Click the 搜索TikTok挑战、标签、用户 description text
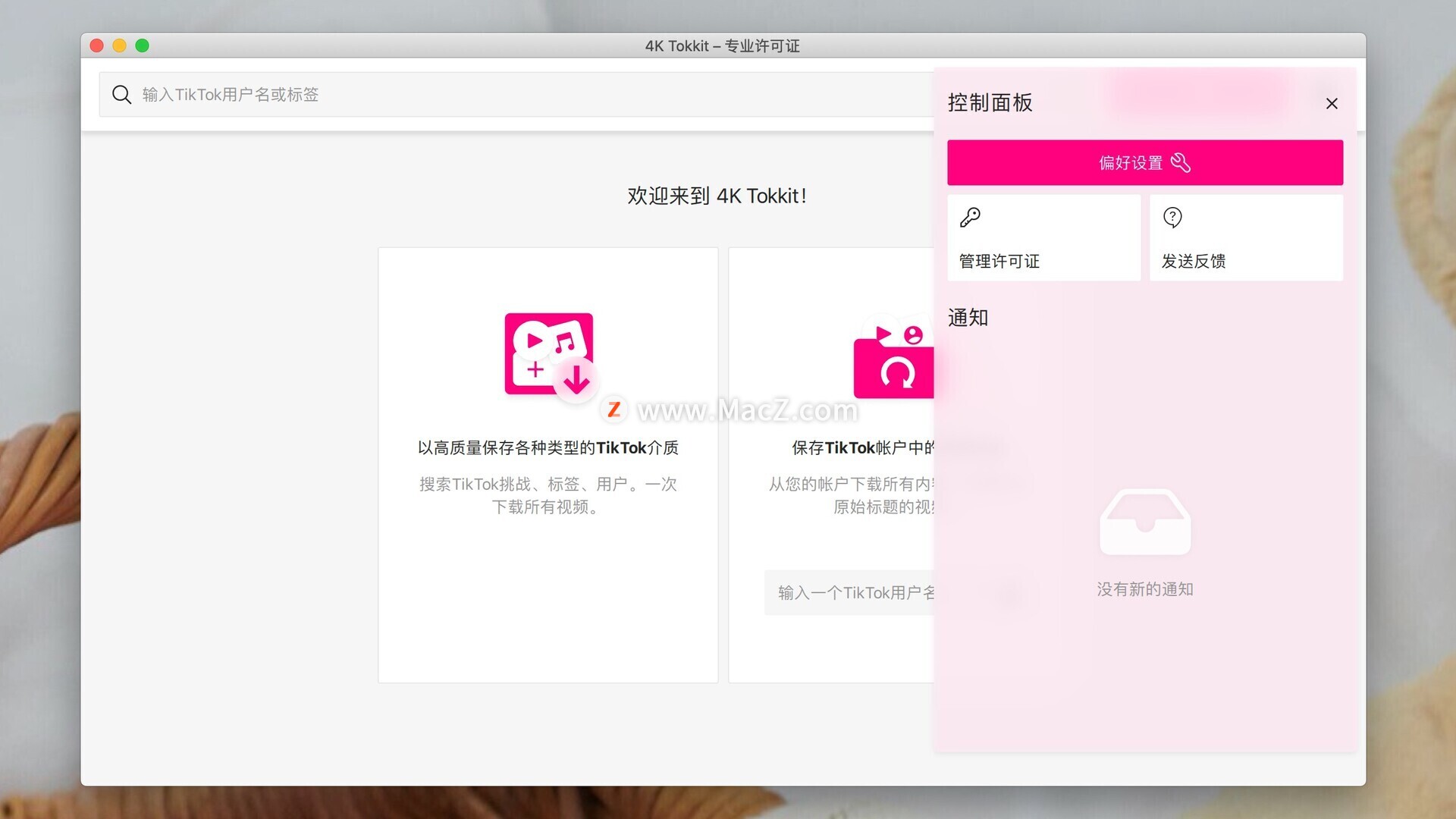The image size is (1456, 819). (x=548, y=495)
